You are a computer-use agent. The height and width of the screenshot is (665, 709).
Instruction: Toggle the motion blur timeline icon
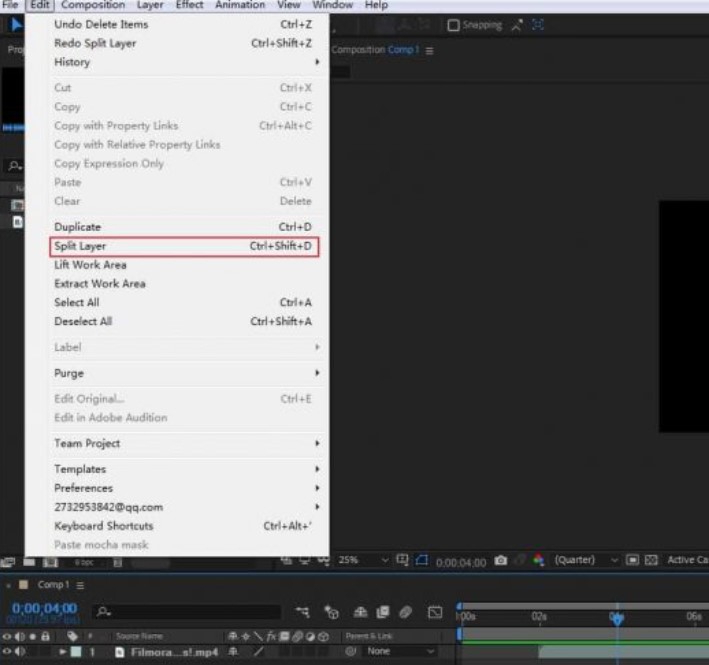[406, 612]
